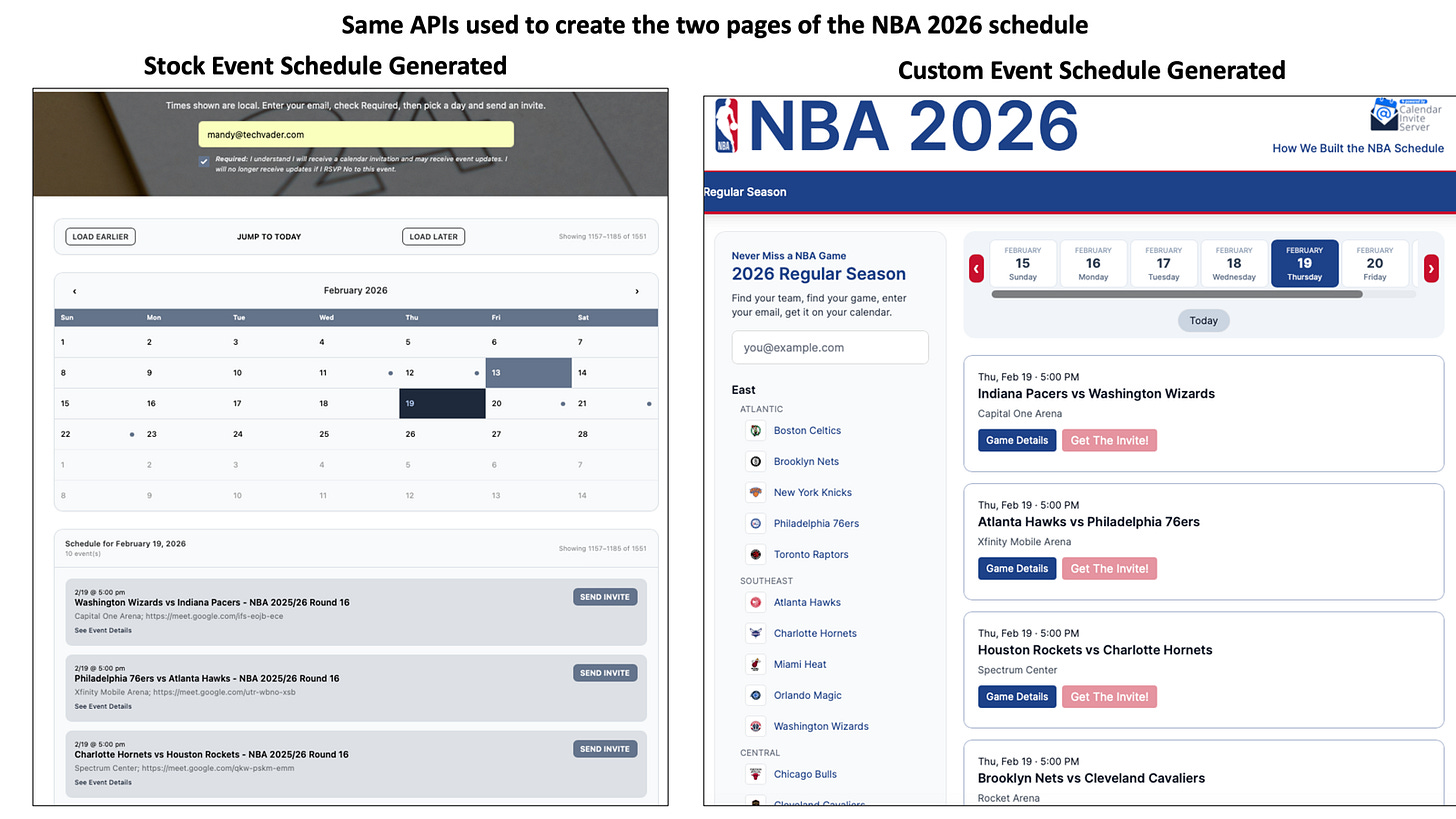Select Charlotte Hornets team logo
Image resolution: width=1456 pixels, height=819 pixels.
pos(756,634)
